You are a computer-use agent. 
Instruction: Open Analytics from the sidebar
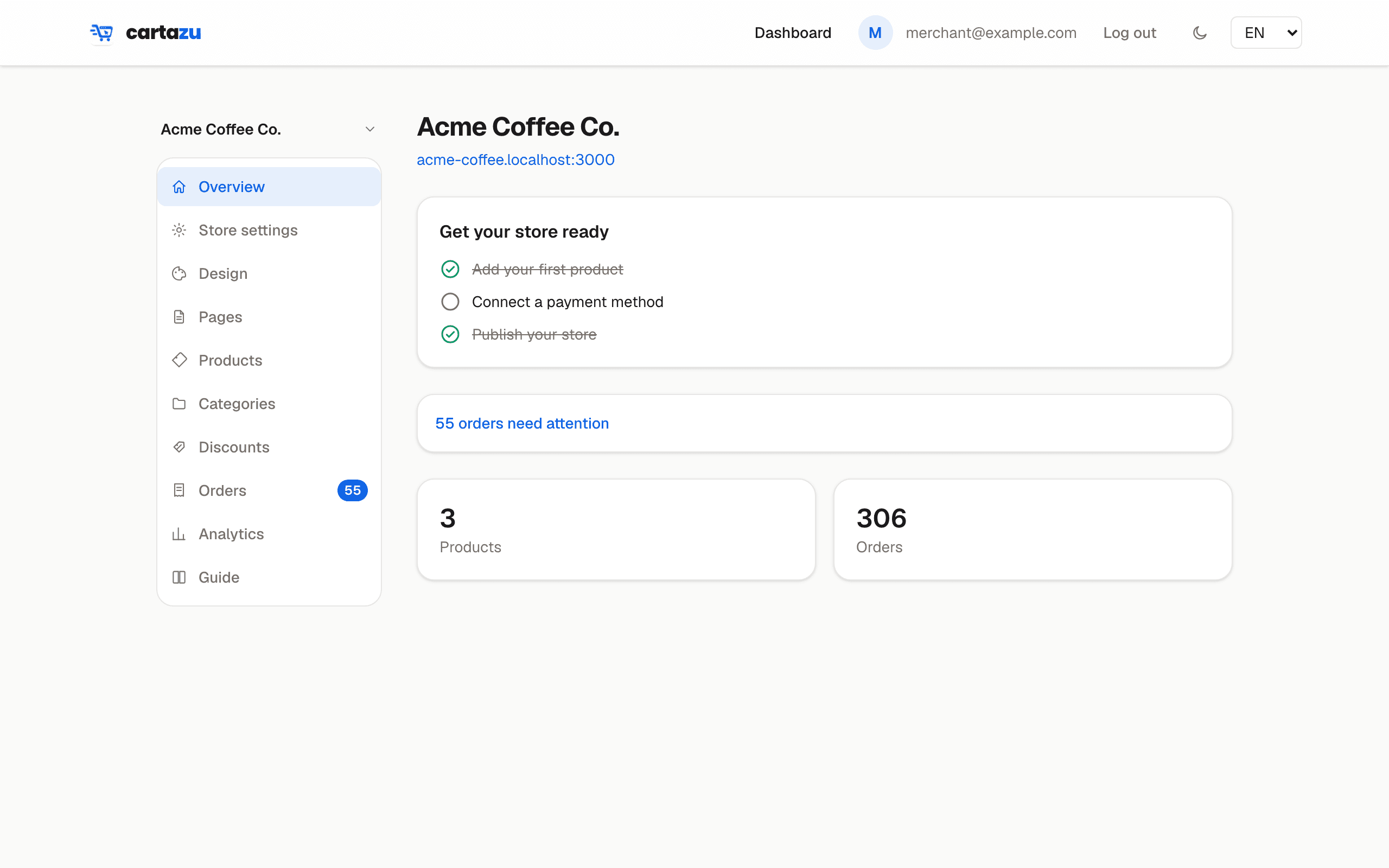pyautogui.click(x=269, y=534)
